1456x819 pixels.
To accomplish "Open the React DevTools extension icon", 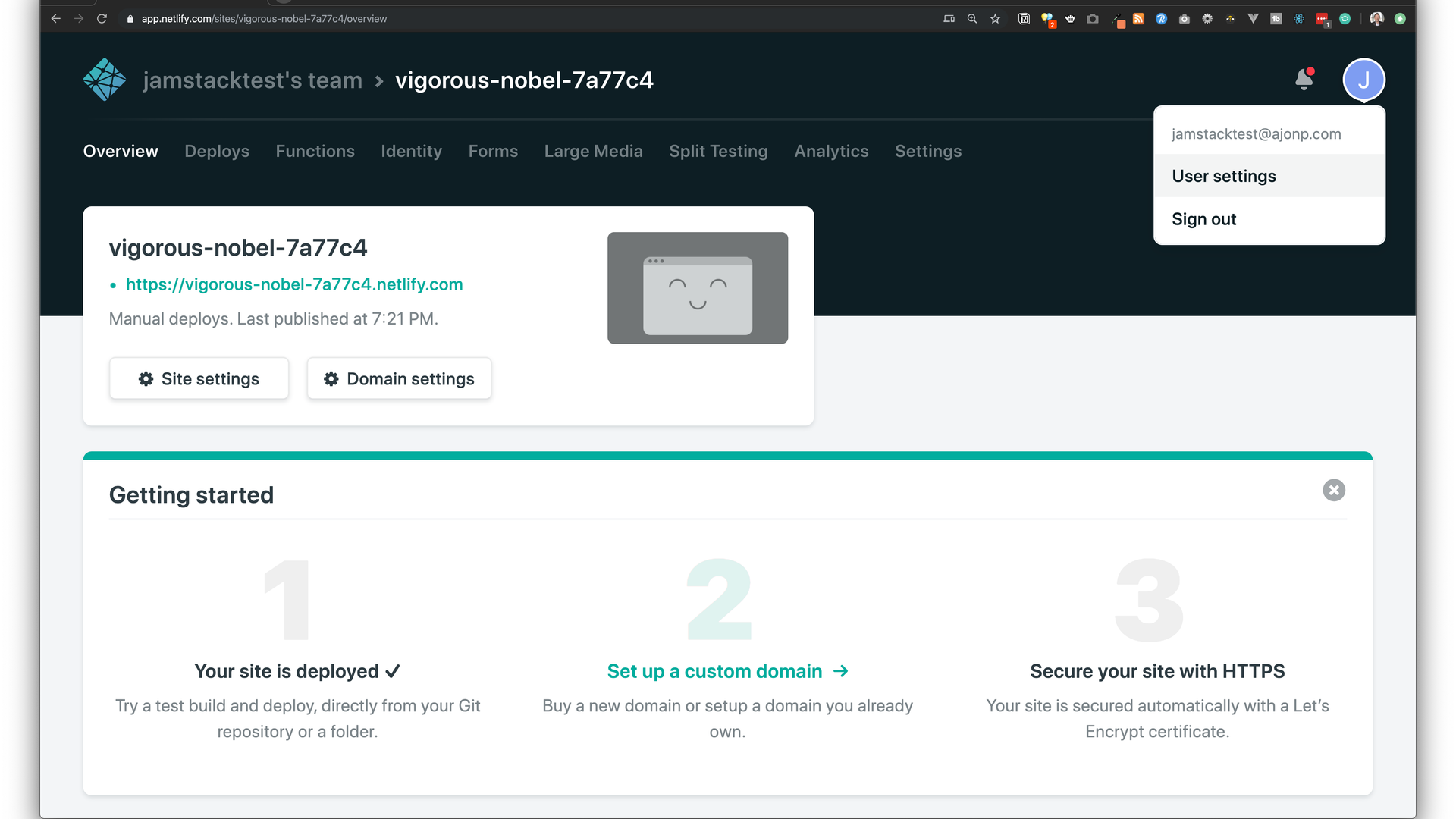I will (1299, 19).
